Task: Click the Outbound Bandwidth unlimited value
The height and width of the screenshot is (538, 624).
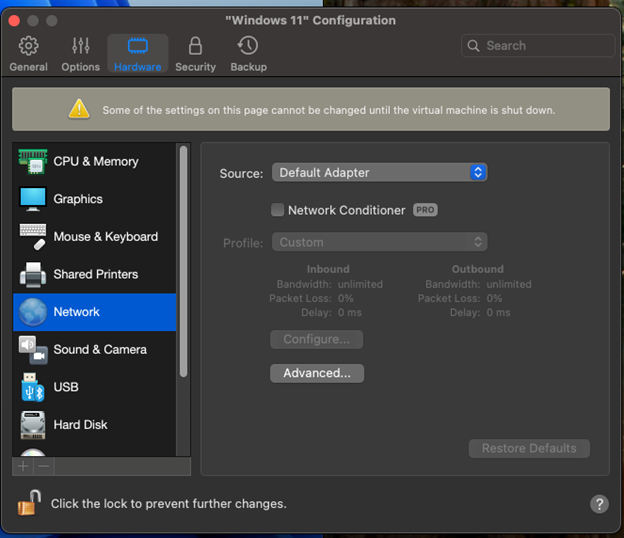Action: click(x=509, y=284)
